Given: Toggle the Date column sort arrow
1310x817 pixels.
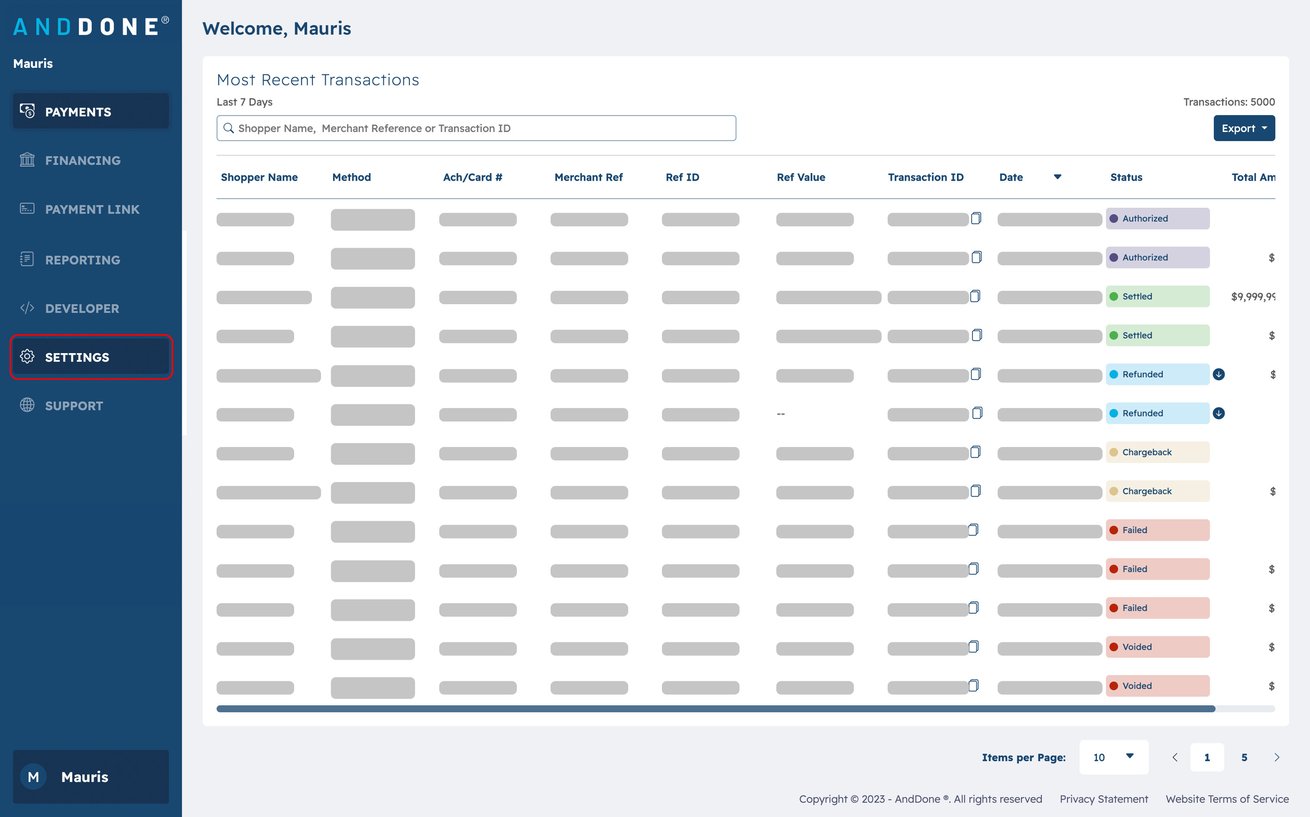Looking at the screenshot, I should point(1057,177).
